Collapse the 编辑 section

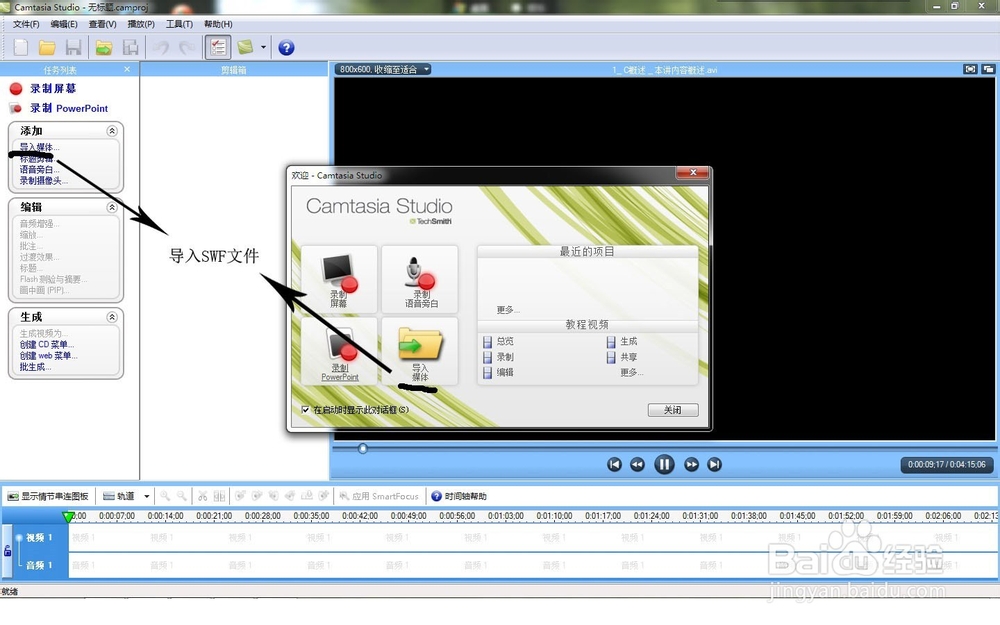pyautogui.click(x=112, y=207)
